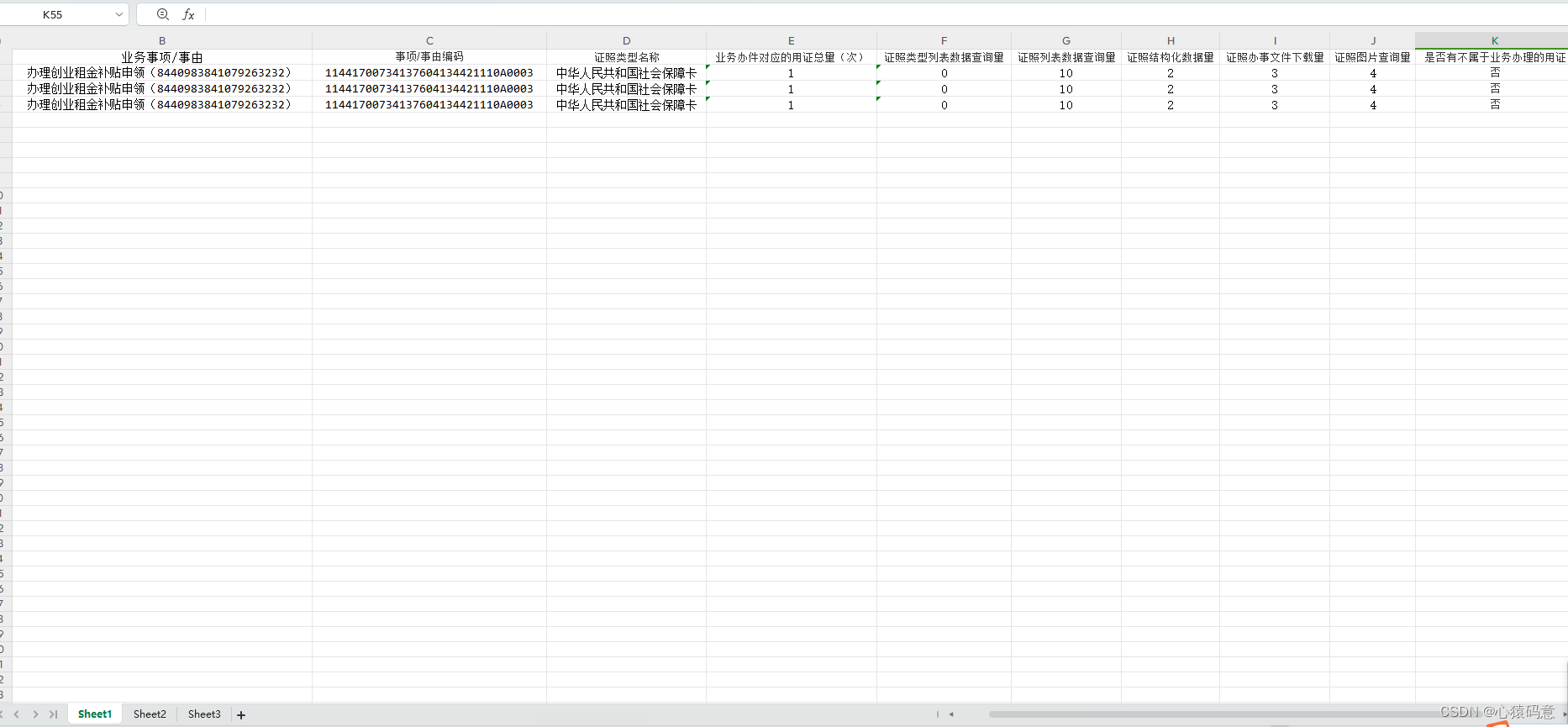Select first row 中华人民共和国社会保障卡 cell

pos(626,73)
